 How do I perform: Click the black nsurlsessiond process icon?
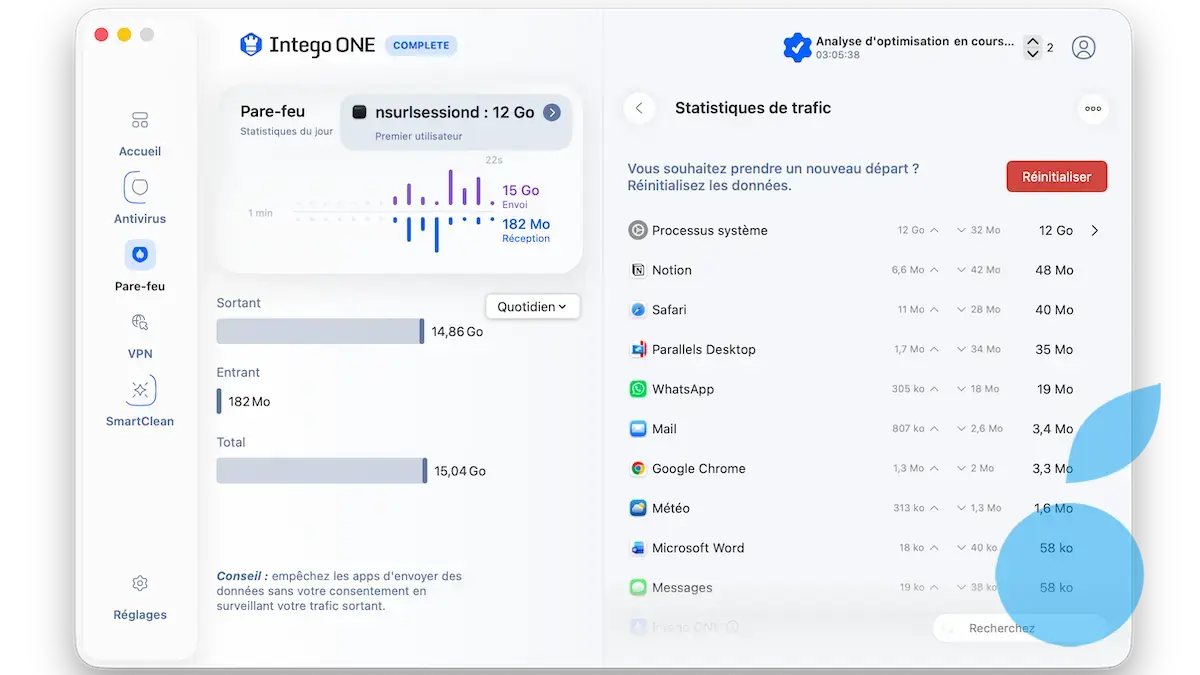tap(359, 113)
